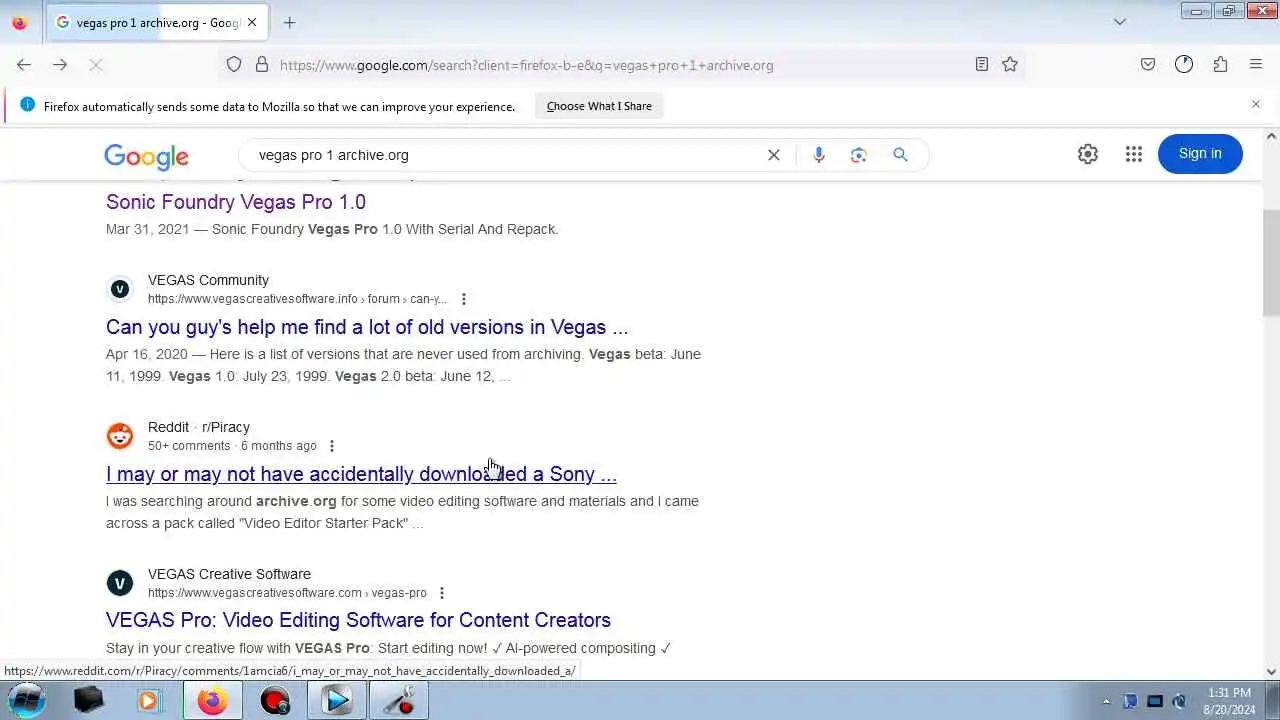
Task: Open volume control in system tray
Action: pyautogui.click(x=1179, y=701)
